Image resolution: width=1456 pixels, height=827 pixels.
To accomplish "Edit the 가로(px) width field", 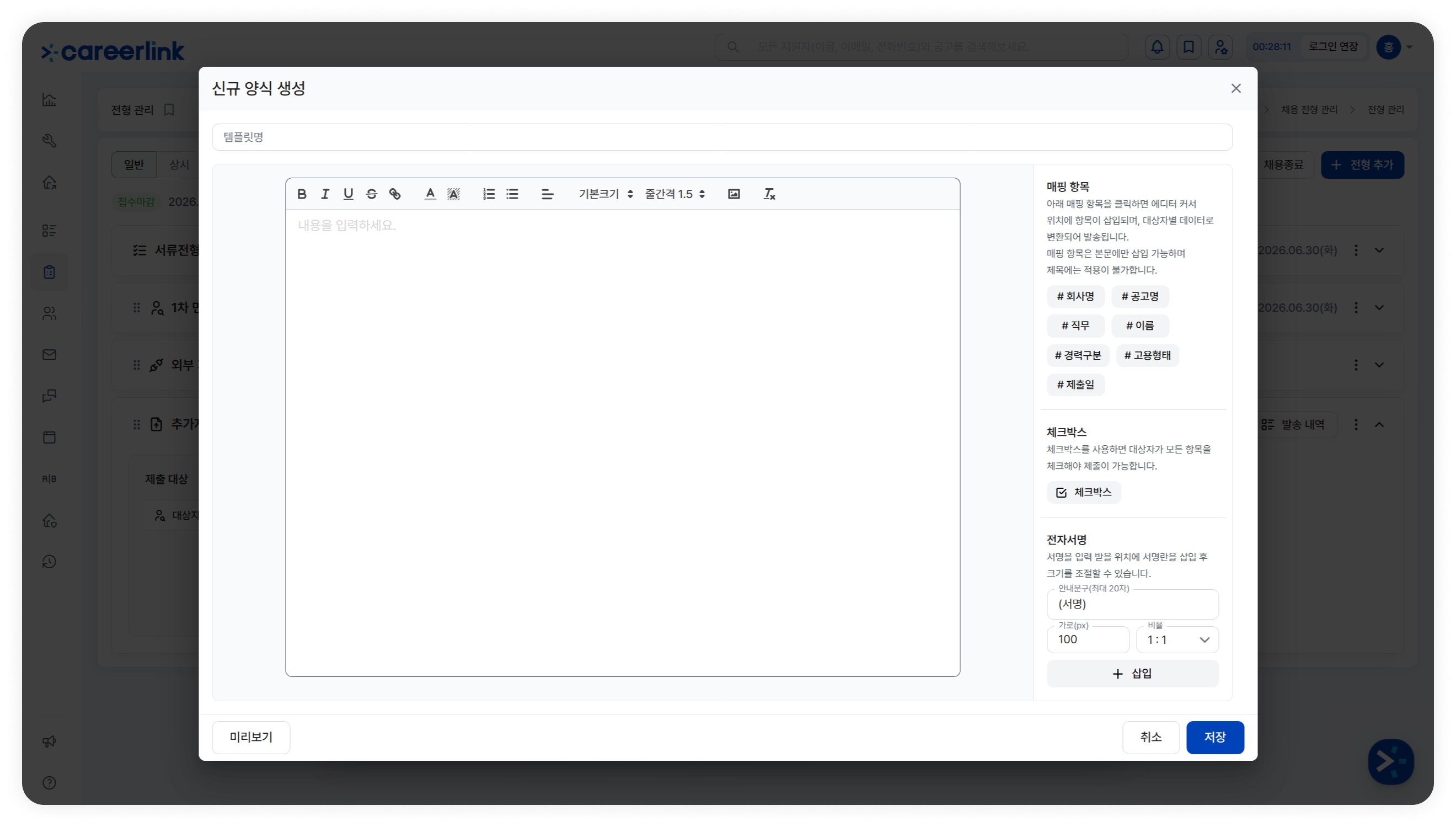I will 1088,639.
